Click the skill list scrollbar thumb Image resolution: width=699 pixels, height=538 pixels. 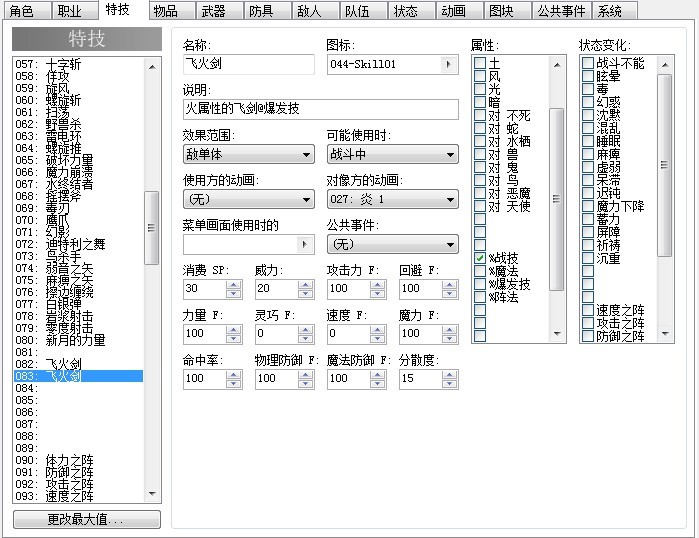click(x=152, y=228)
